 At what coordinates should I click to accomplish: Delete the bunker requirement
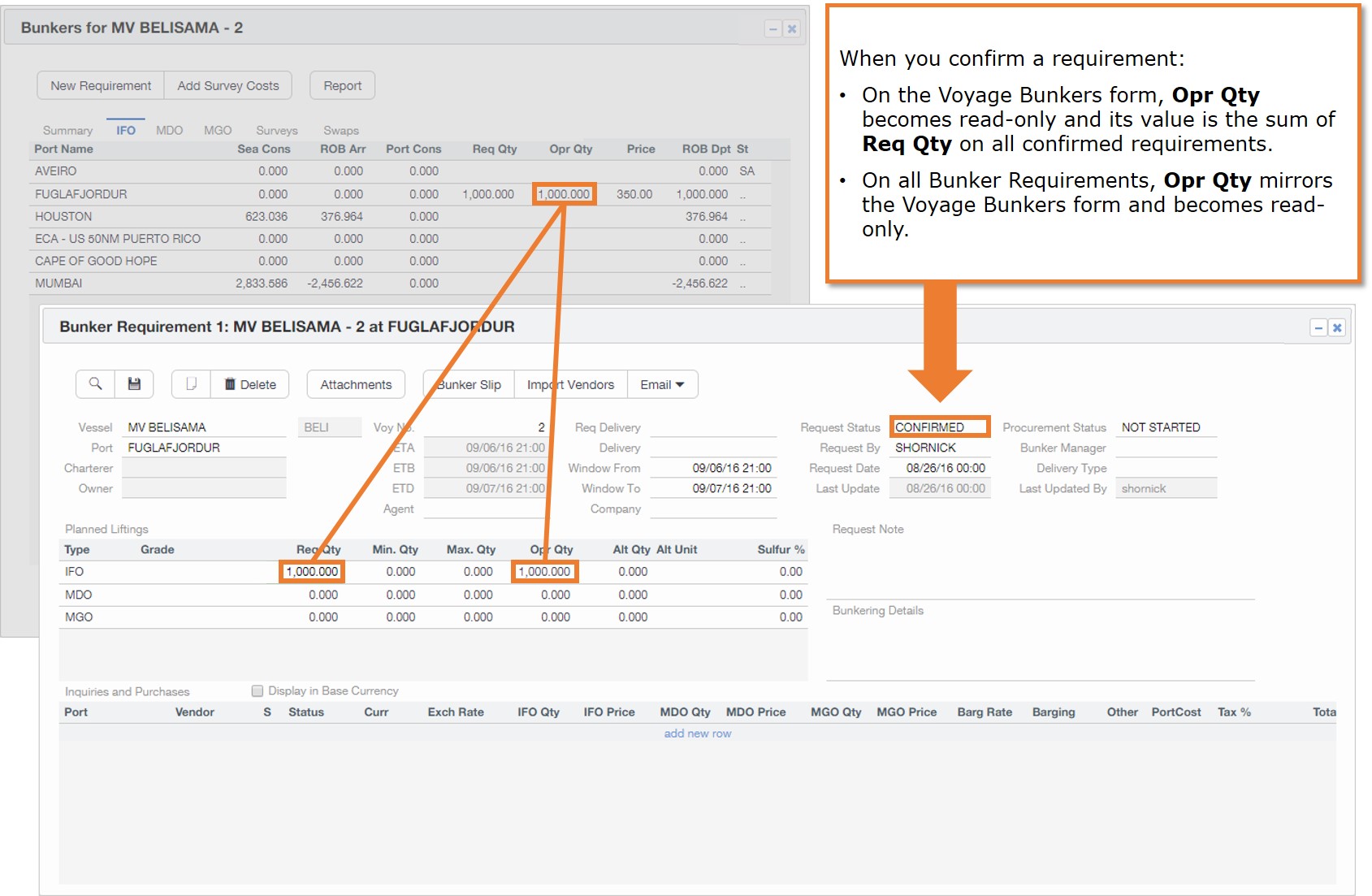coord(250,384)
